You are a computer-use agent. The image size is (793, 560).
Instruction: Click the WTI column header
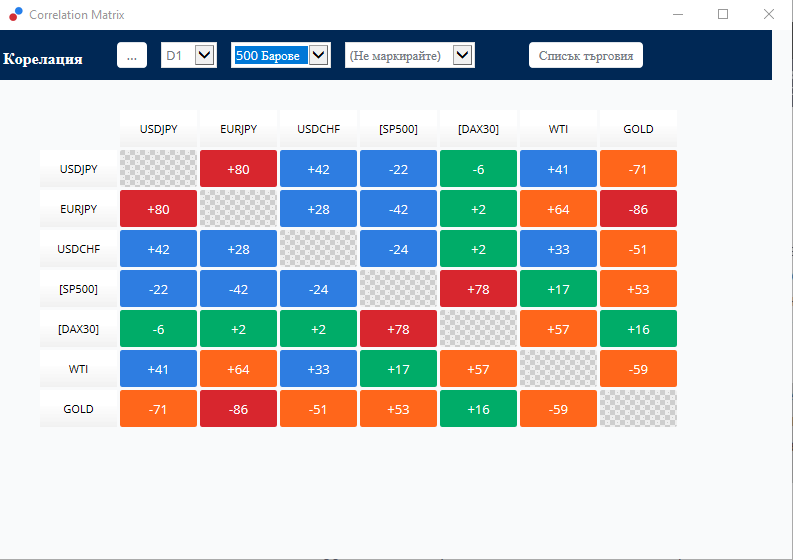(558, 129)
